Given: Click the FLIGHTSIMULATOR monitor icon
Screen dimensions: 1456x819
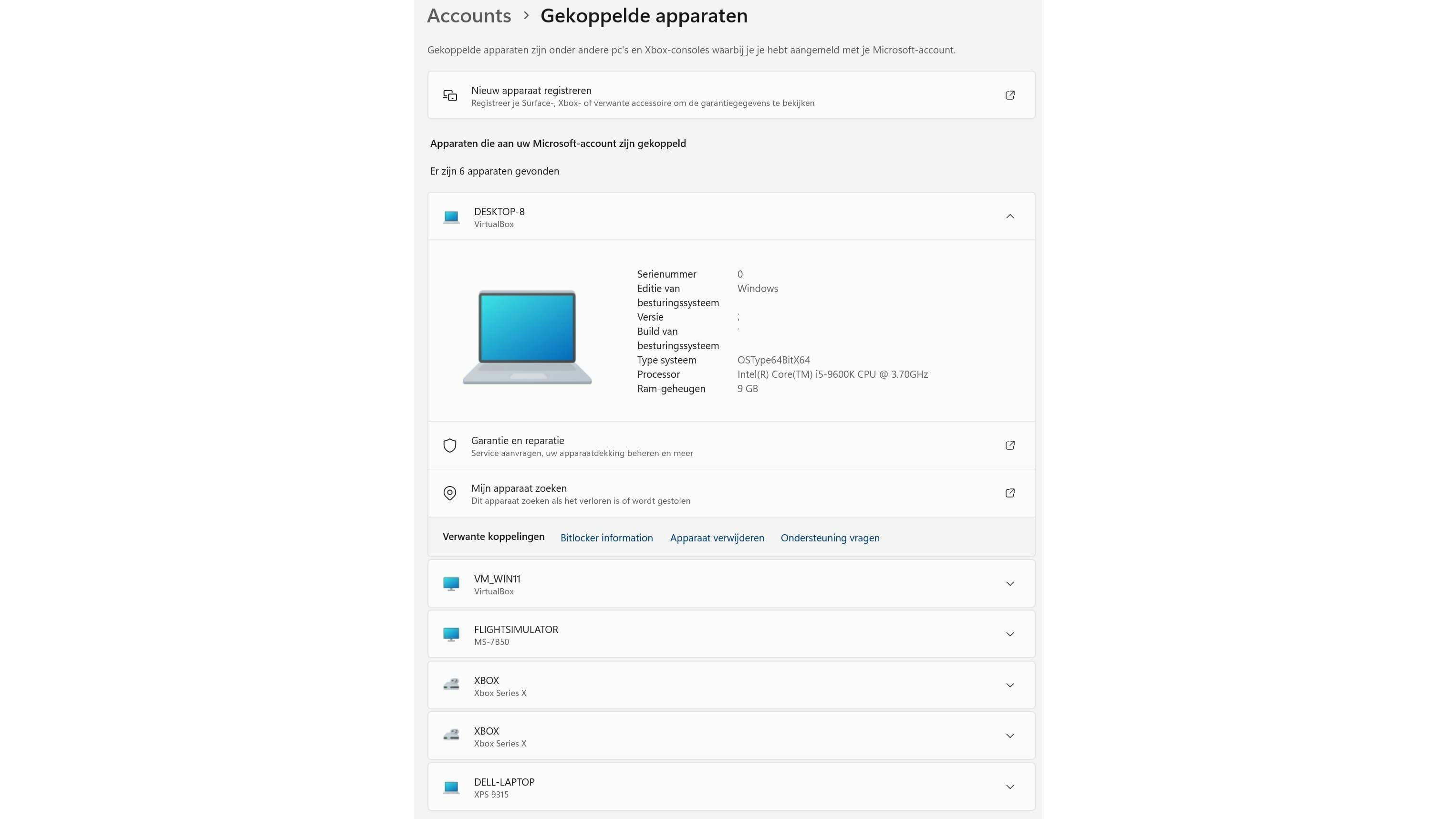Looking at the screenshot, I should (x=451, y=634).
